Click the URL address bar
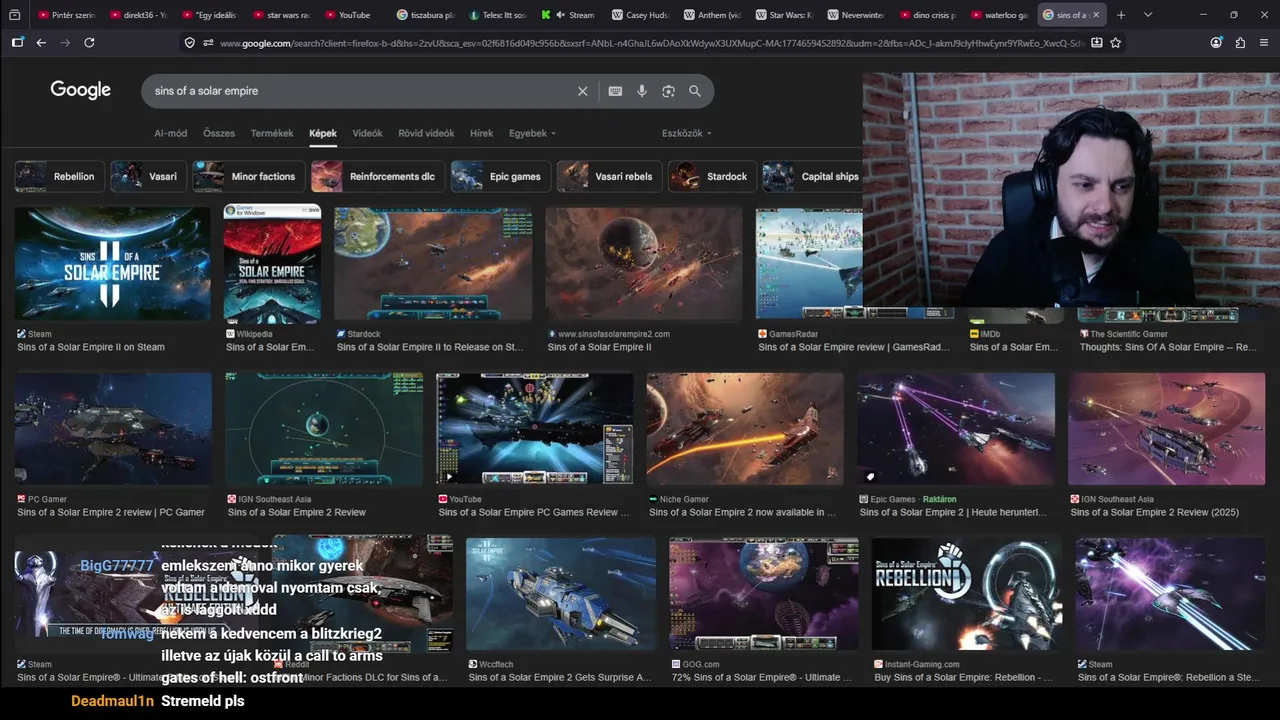Screen dimensions: 1280x720 (650, 43)
